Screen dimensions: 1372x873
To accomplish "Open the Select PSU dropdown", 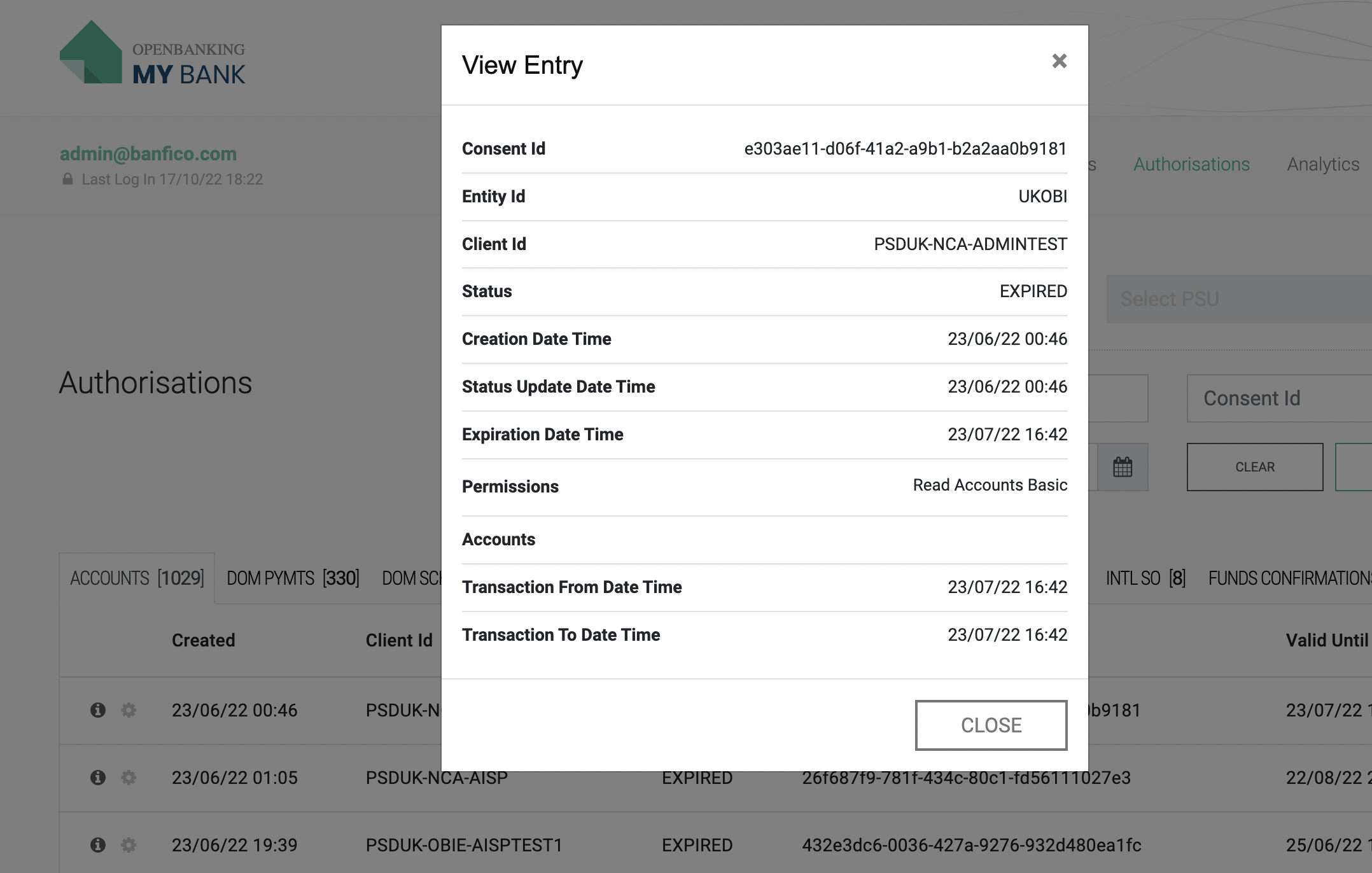I will (x=1238, y=299).
